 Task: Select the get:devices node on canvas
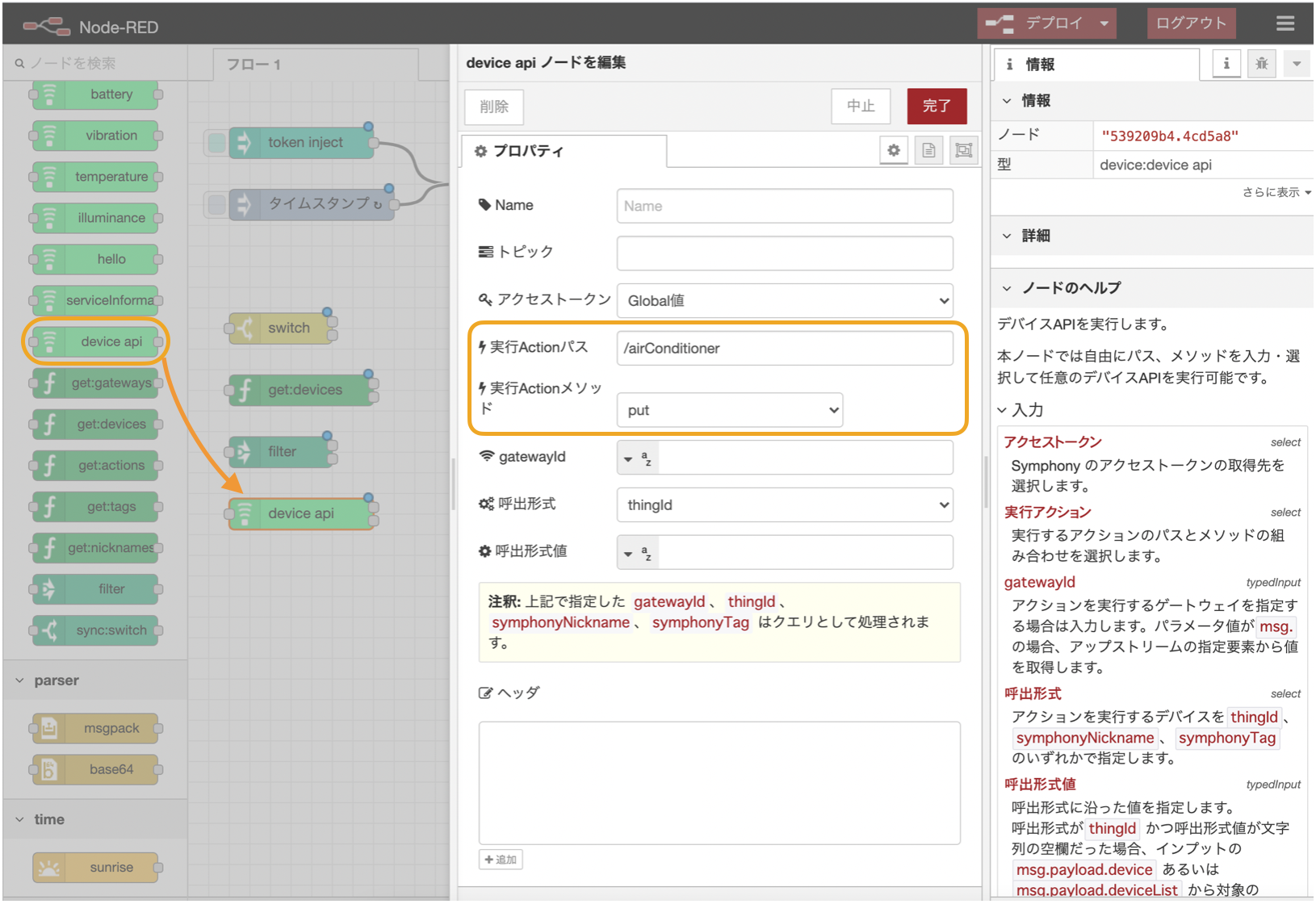(300, 391)
